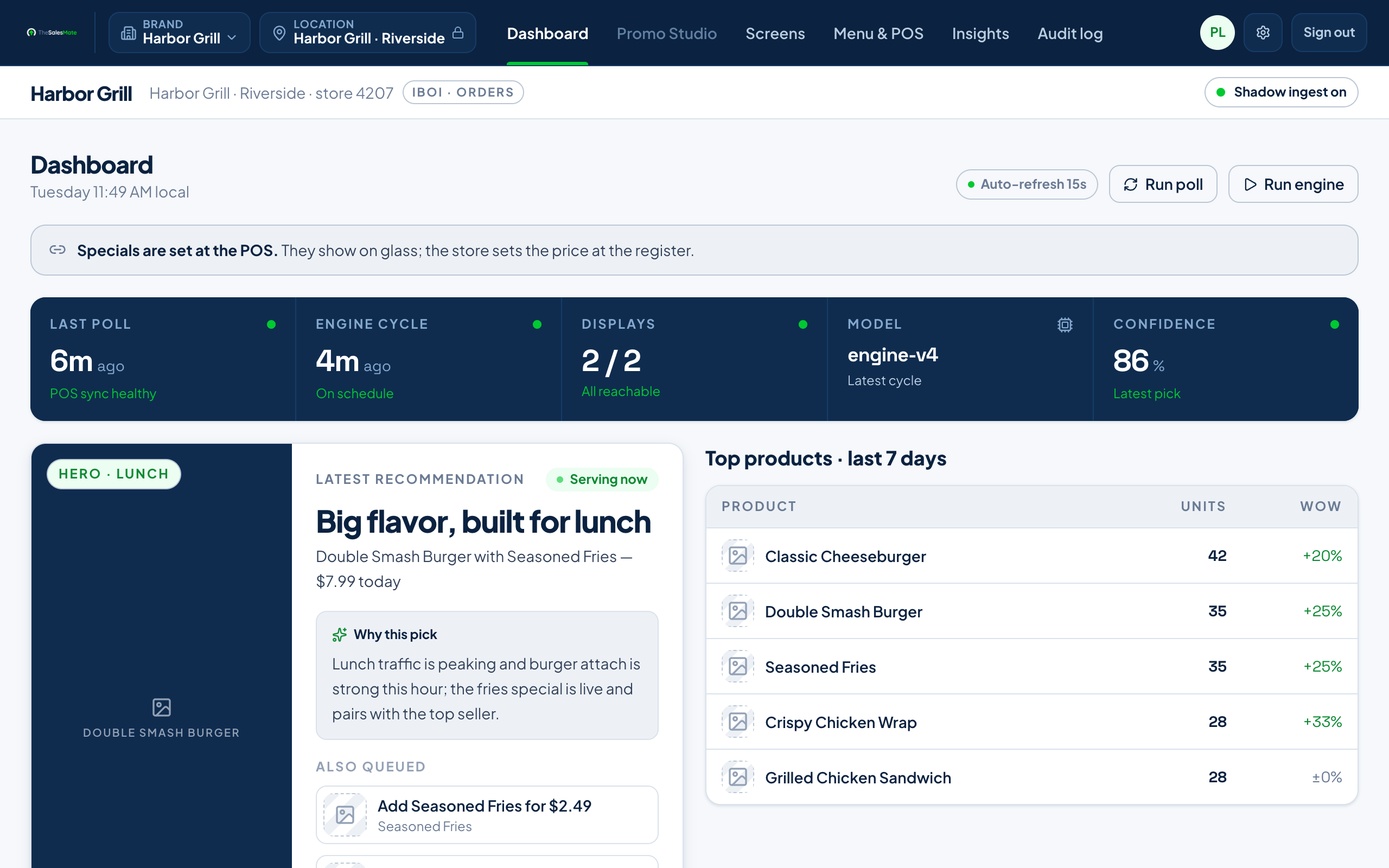1389x868 pixels.
Task: Click the IBOI · ORDERS badge
Action: point(463,92)
